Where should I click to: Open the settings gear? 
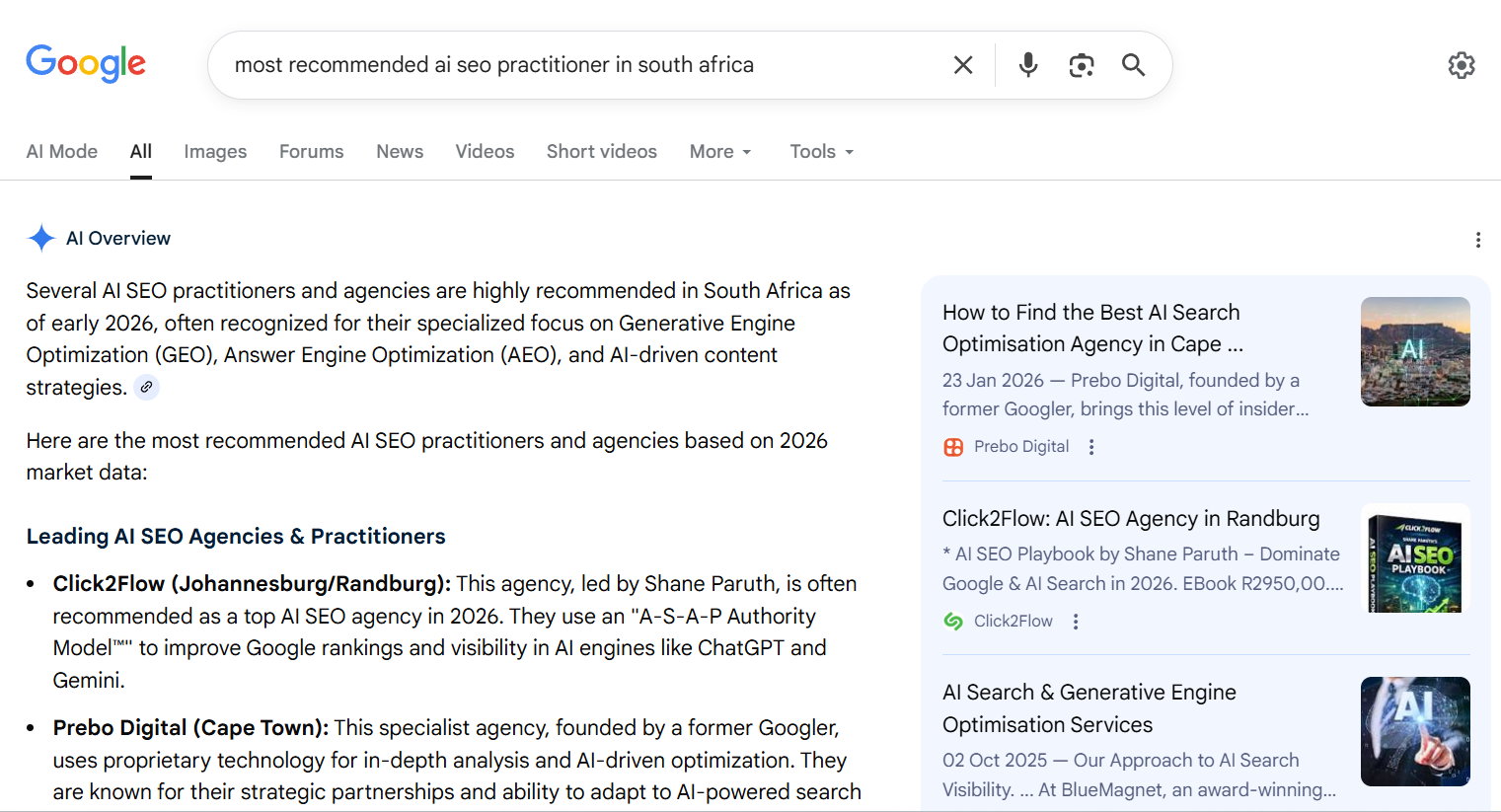(x=1461, y=65)
